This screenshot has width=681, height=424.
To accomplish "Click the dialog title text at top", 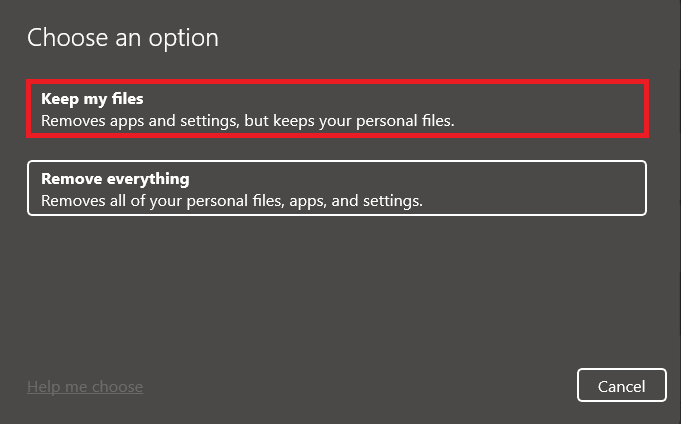I will (123, 38).
